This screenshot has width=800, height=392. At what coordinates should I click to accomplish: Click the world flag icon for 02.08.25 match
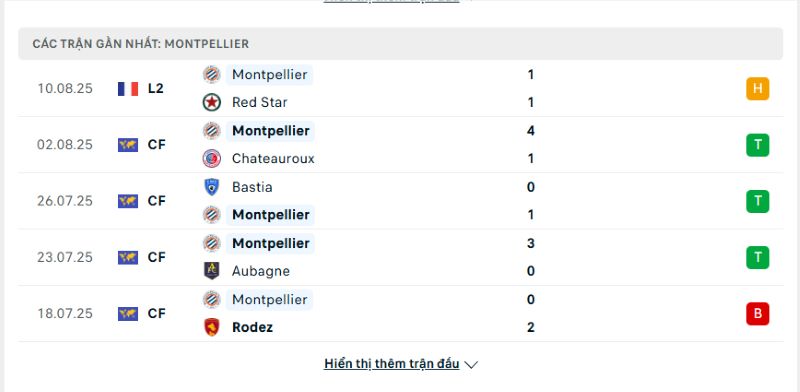(128, 145)
